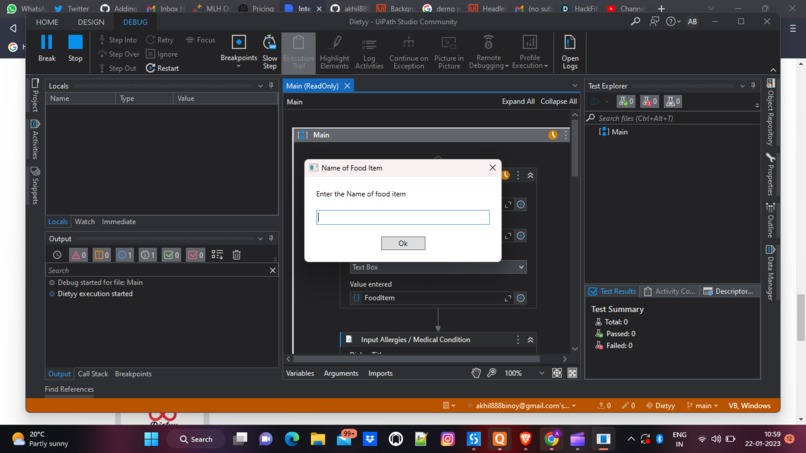
Task: Switch to the DESIGN ribbon tab
Action: (91, 22)
